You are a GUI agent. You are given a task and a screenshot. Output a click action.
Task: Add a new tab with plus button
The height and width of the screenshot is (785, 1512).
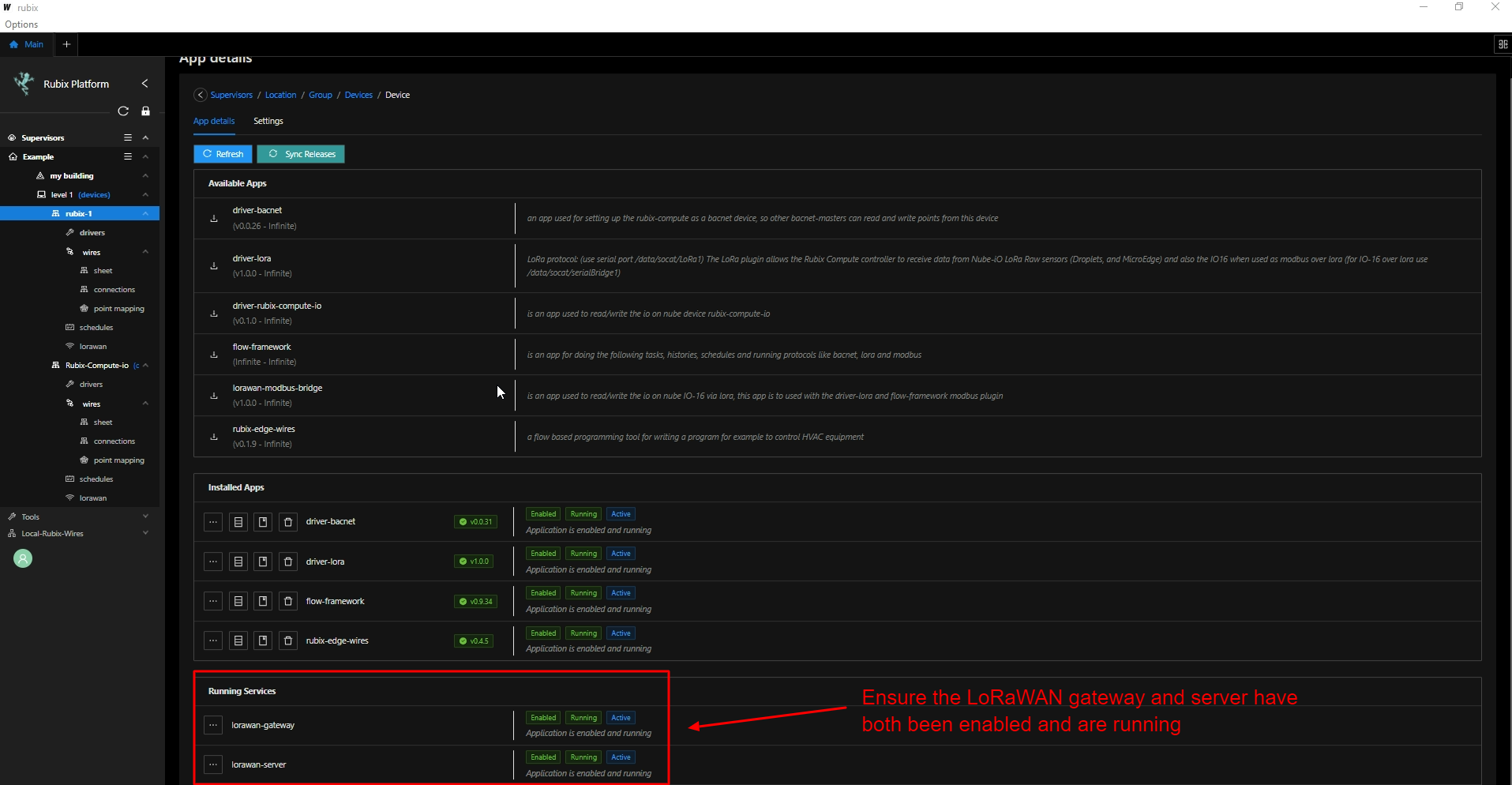pos(67,44)
